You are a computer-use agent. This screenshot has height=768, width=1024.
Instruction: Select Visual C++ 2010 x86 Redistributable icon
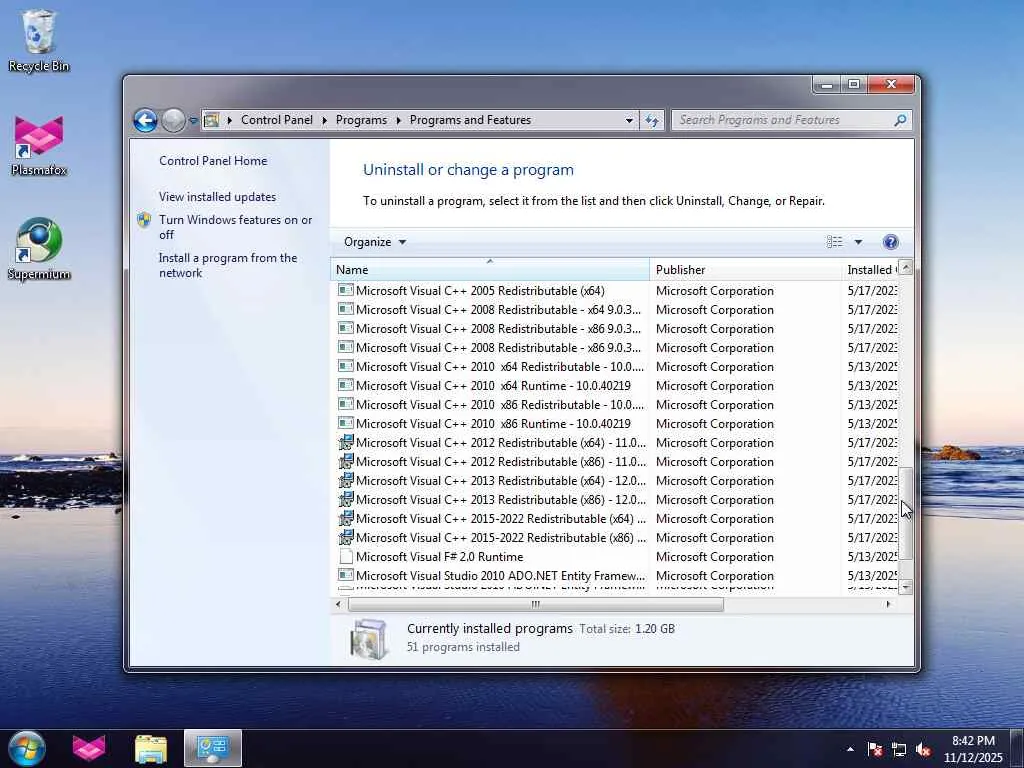[x=346, y=404]
